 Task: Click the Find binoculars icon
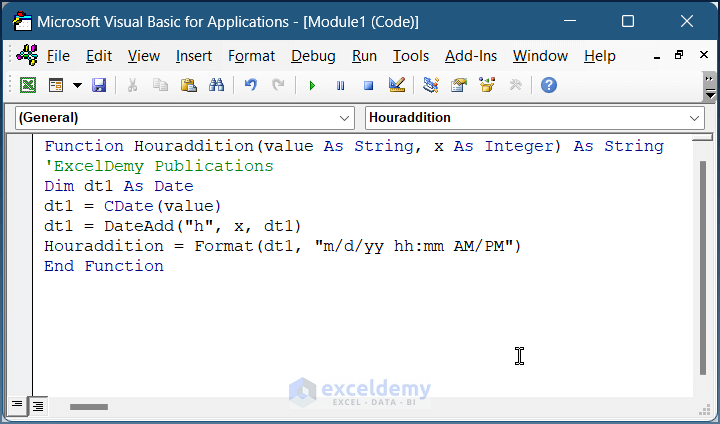[216, 86]
